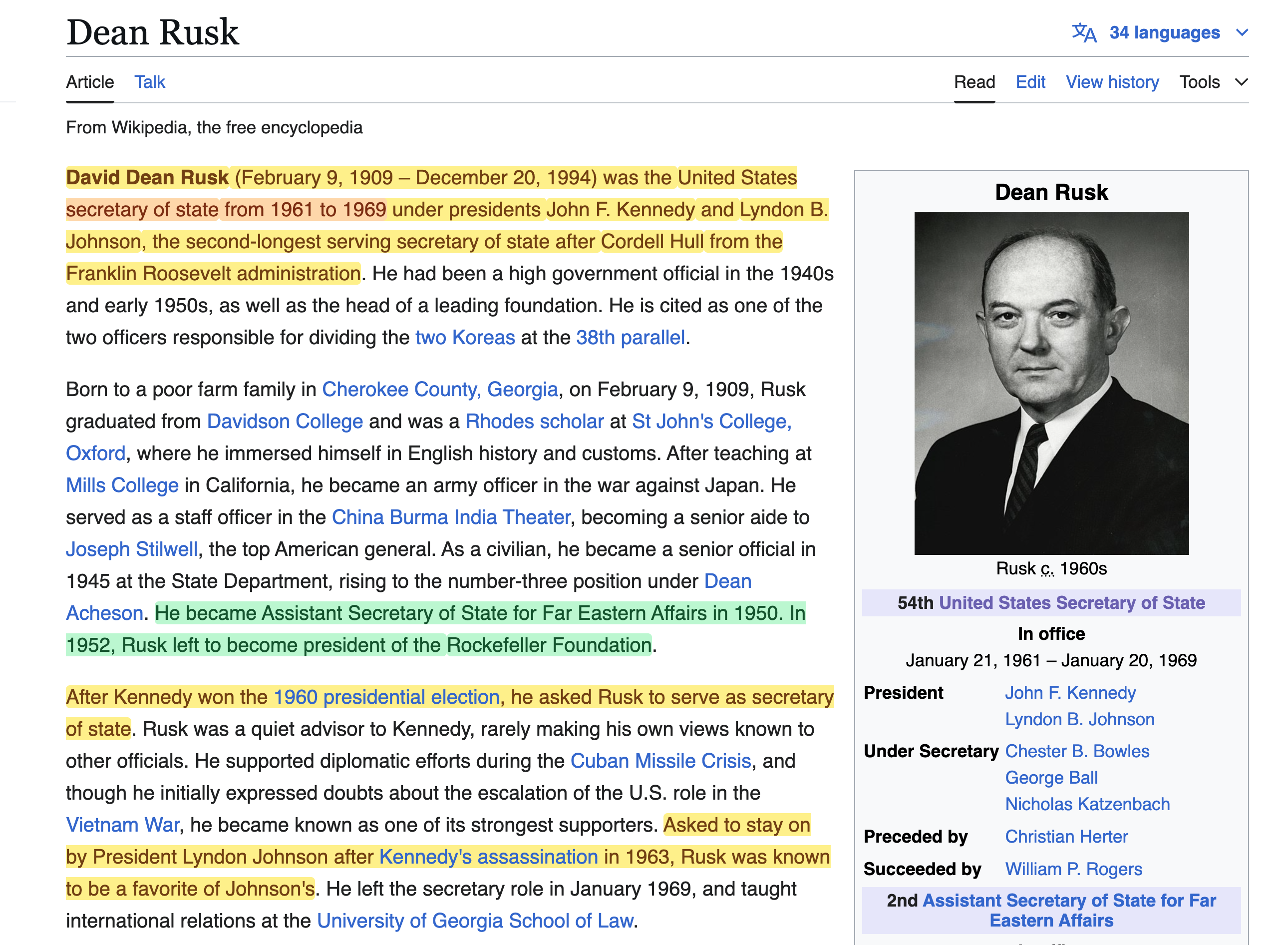The height and width of the screenshot is (945, 1288).
Task: Select the Article tab
Action: (90, 82)
